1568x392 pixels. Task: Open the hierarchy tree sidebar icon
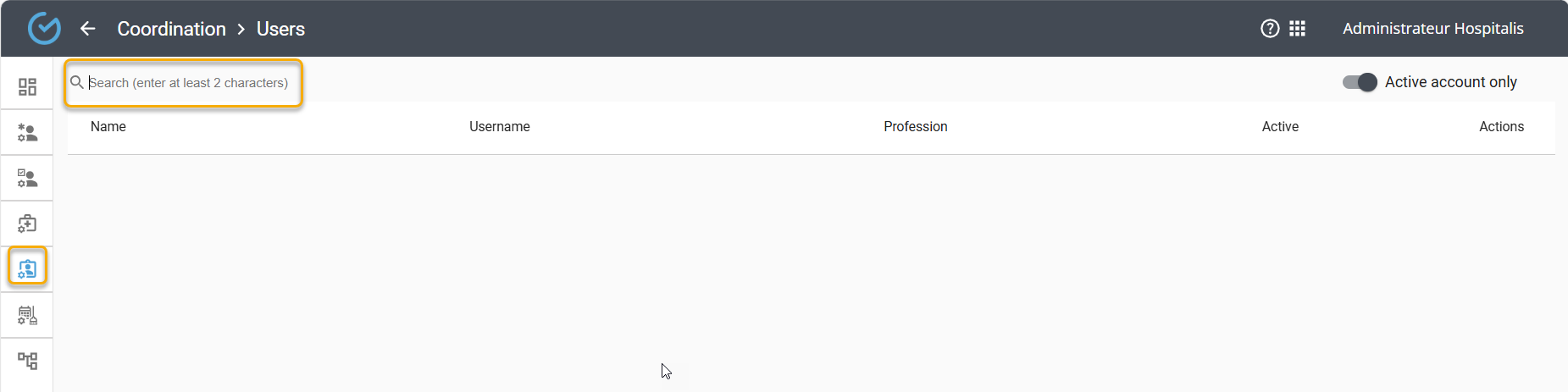[27, 361]
